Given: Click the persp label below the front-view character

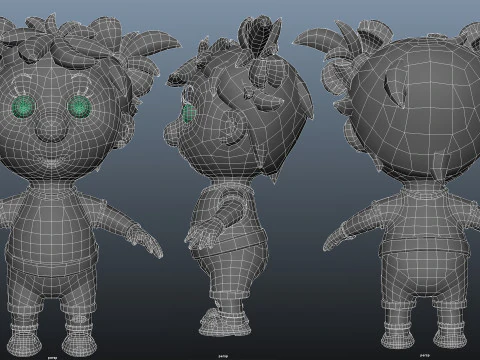Looking at the screenshot, I should (x=52, y=357).
